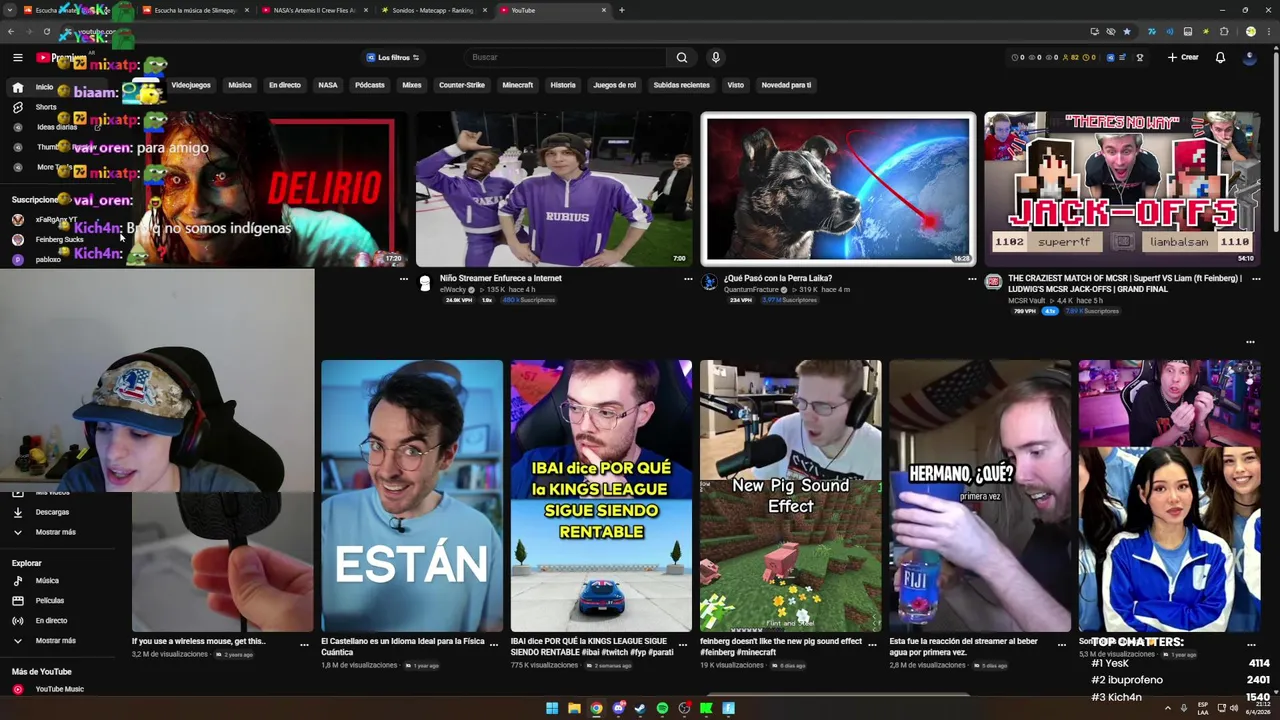The height and width of the screenshot is (720, 1280).
Task: Open options menu for Perra Laika video
Action: (971, 279)
